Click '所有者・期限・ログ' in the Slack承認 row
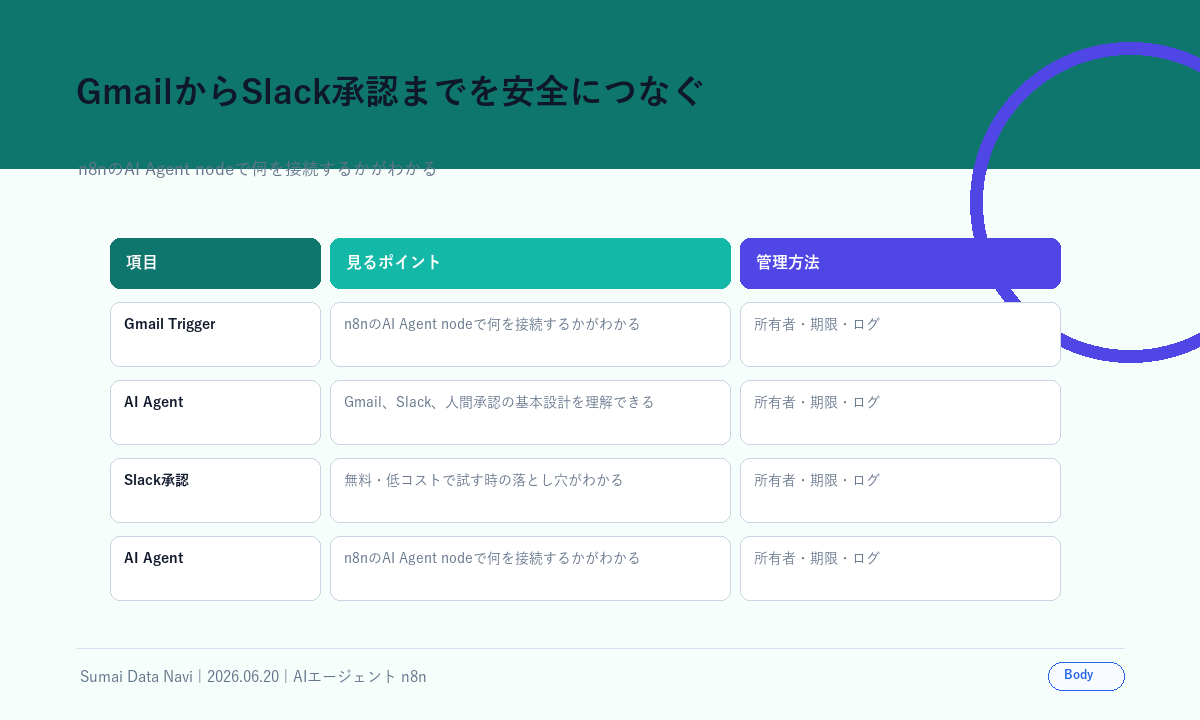The height and width of the screenshot is (720, 1200). tap(900, 490)
